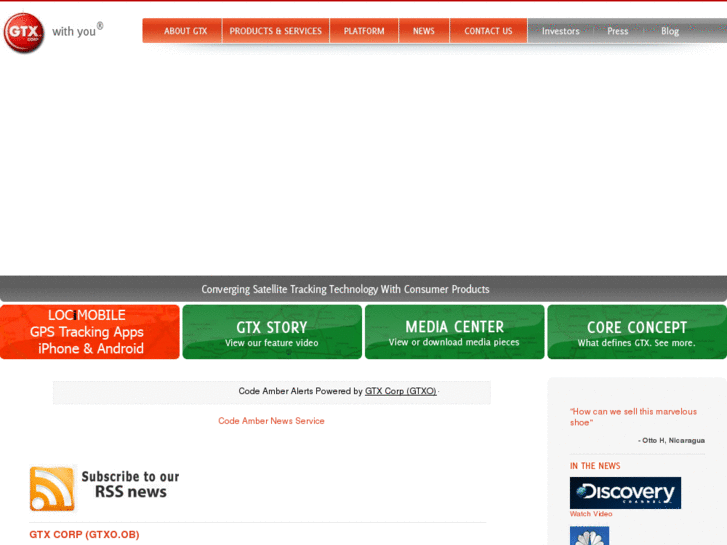Click the NBC peacock logo thumbnail
Image resolution: width=727 pixels, height=545 pixels.
click(x=589, y=536)
